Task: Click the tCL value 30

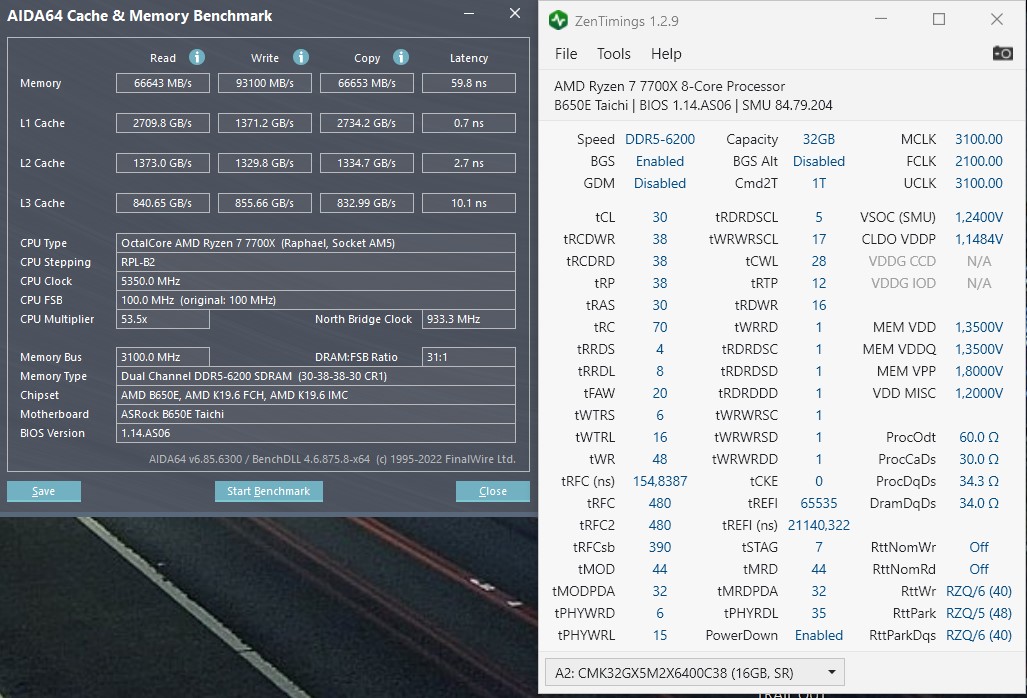Action: point(660,217)
